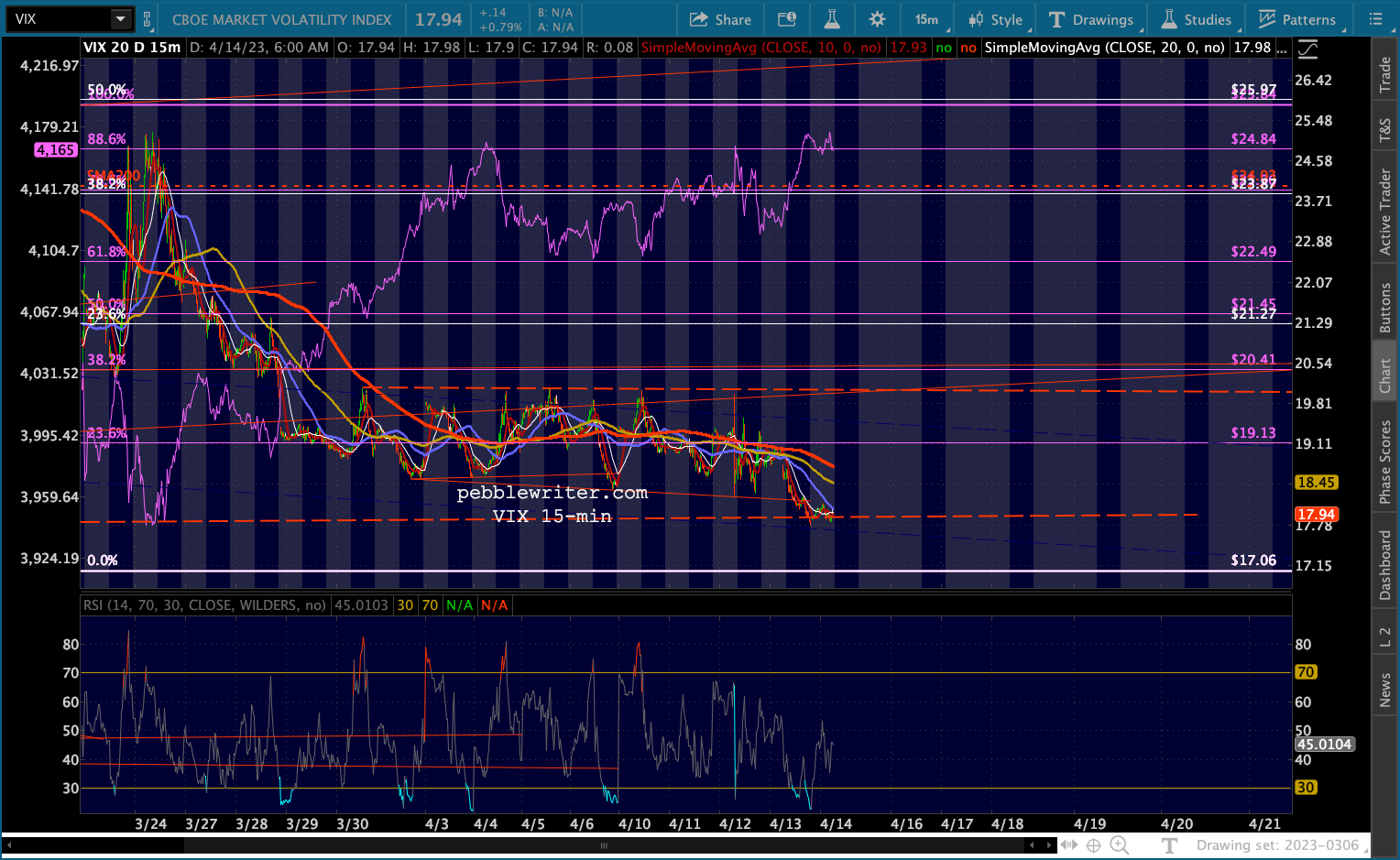The height and width of the screenshot is (860, 1400).
Task: Select the text T tool near Drawing set
Action: click(1170, 845)
